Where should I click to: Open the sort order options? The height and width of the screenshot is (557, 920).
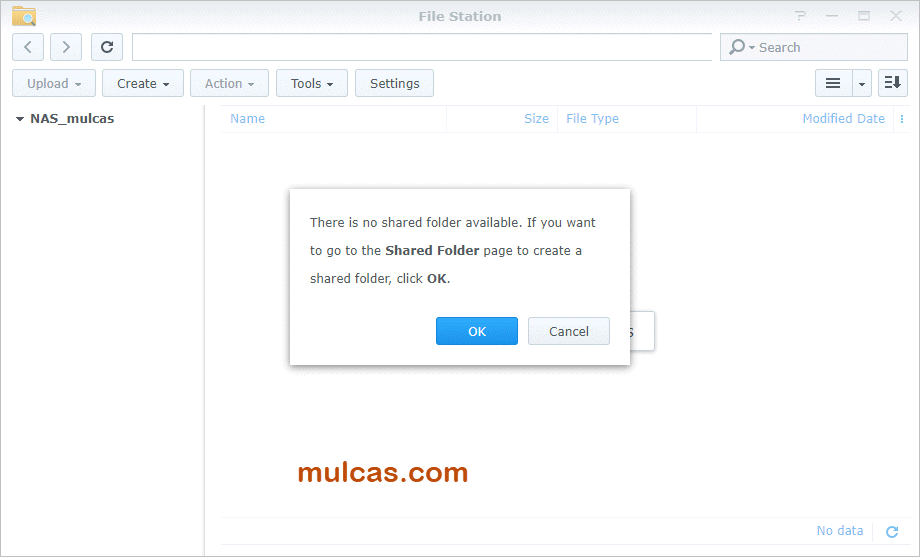point(892,83)
